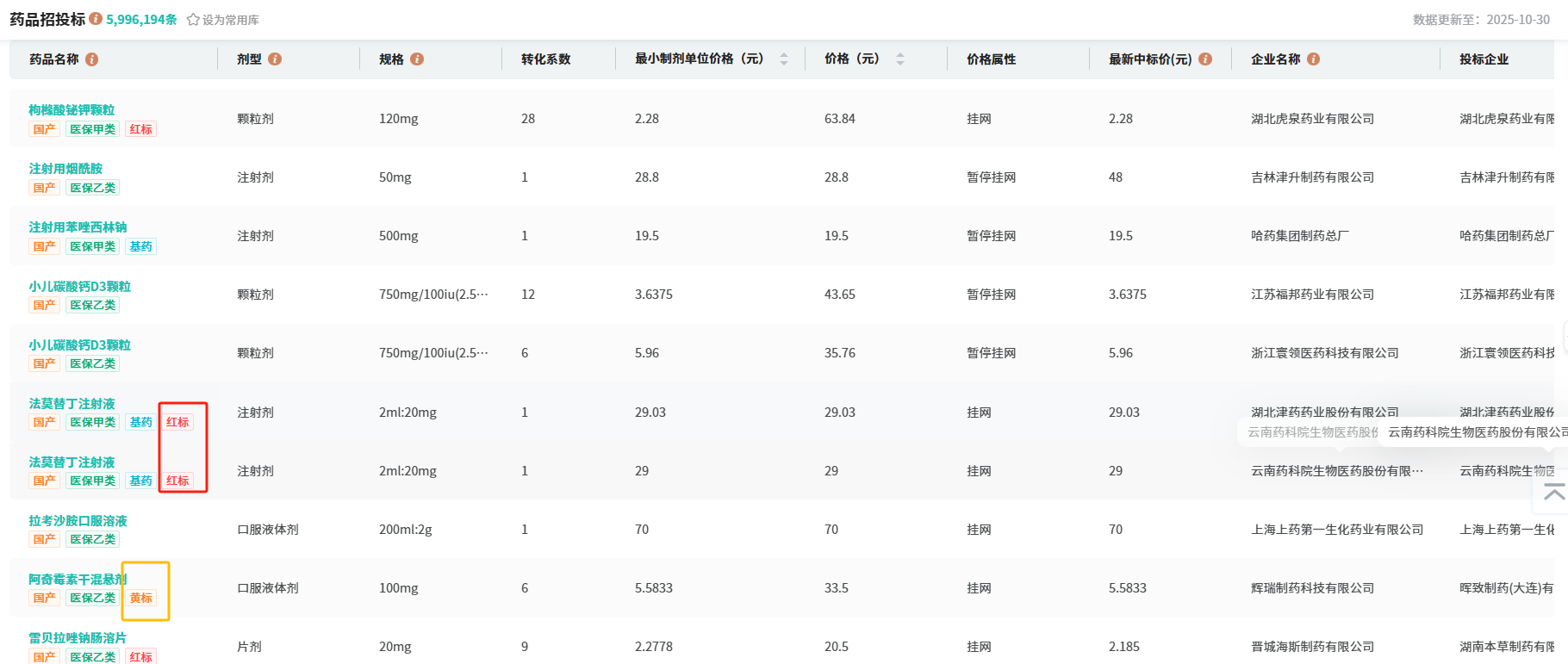1568x664 pixels.
Task: Click info icon next to 最新中标价 header
Action: point(1205,59)
